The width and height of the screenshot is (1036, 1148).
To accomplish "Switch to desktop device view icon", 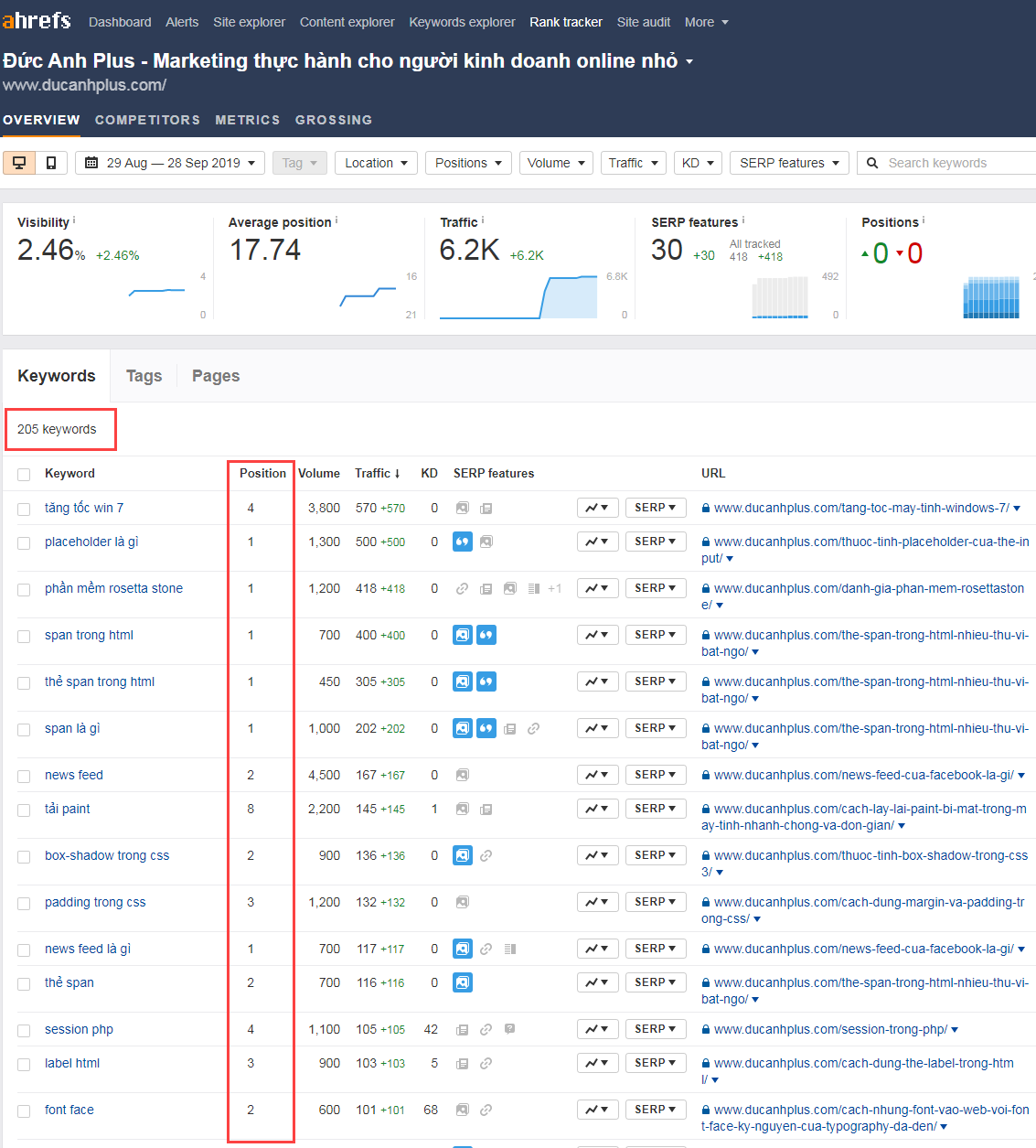I will tap(19, 163).
